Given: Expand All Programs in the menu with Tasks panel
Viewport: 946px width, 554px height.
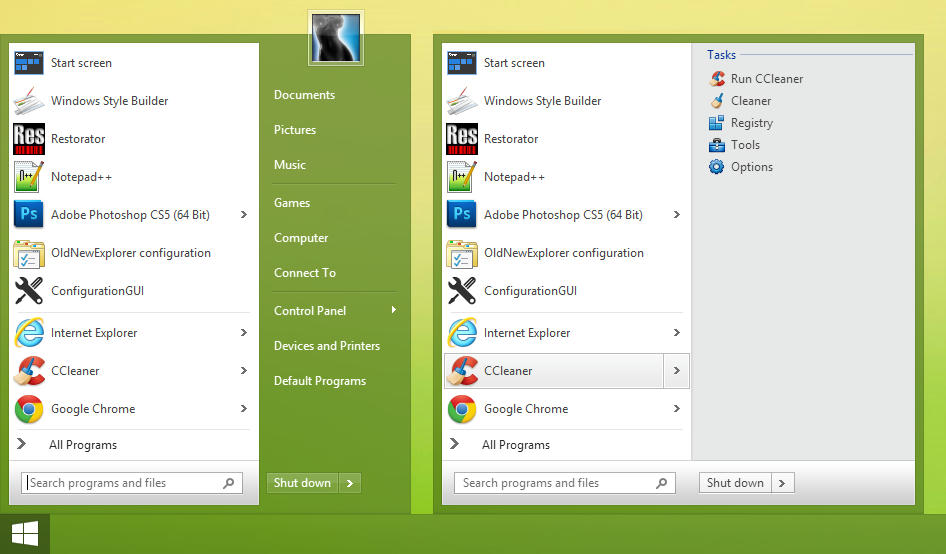Looking at the screenshot, I should 515,445.
